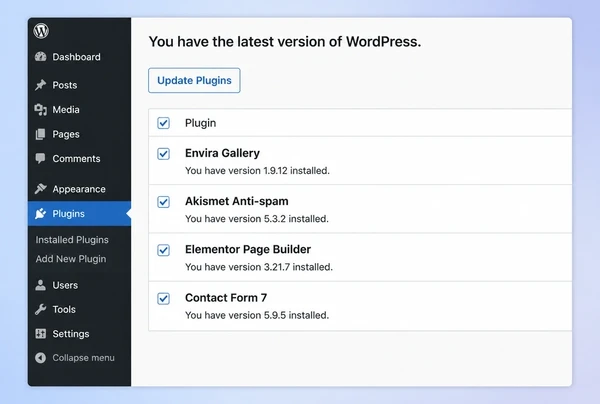Click the Akismet Anti-spam plugin name
This screenshot has width=600, height=404.
coord(236,201)
